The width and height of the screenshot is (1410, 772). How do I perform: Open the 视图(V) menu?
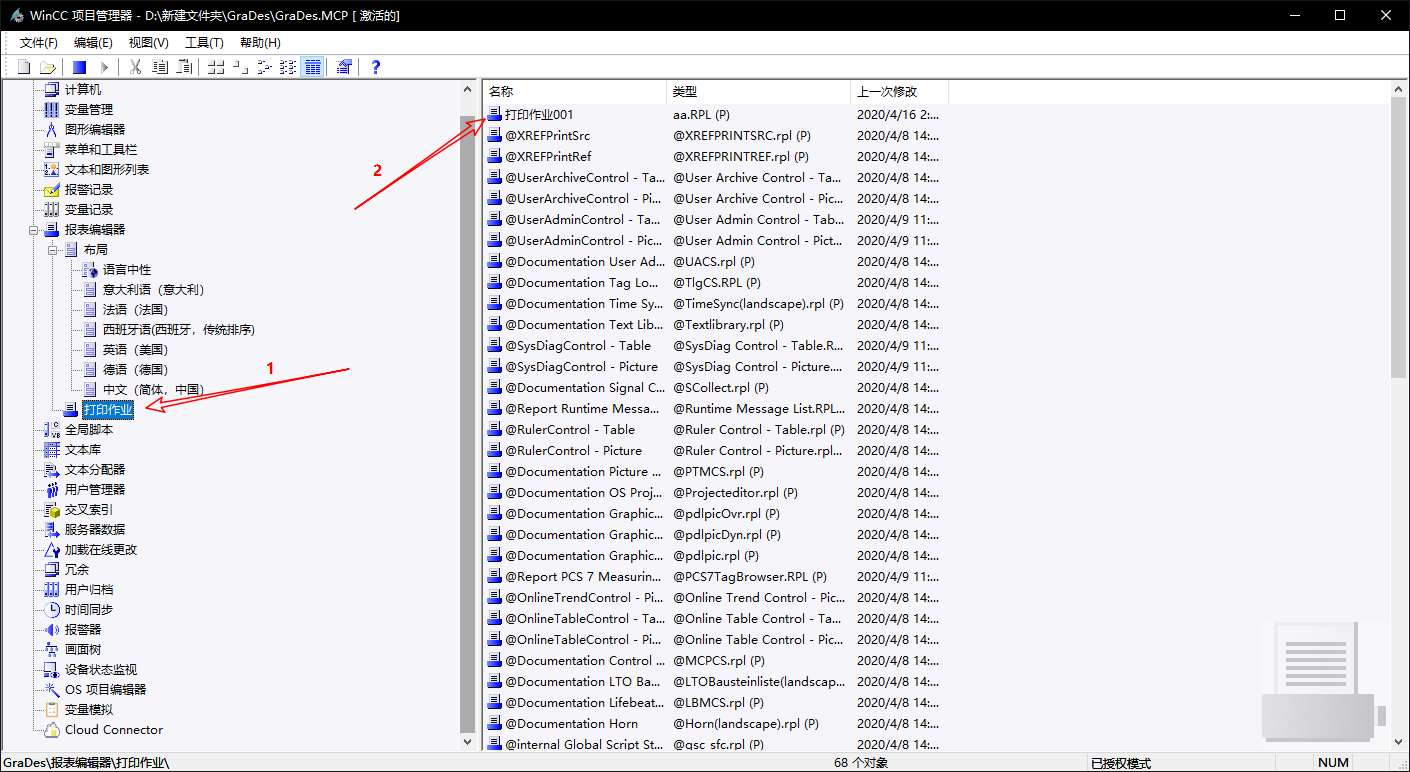[x=148, y=43]
